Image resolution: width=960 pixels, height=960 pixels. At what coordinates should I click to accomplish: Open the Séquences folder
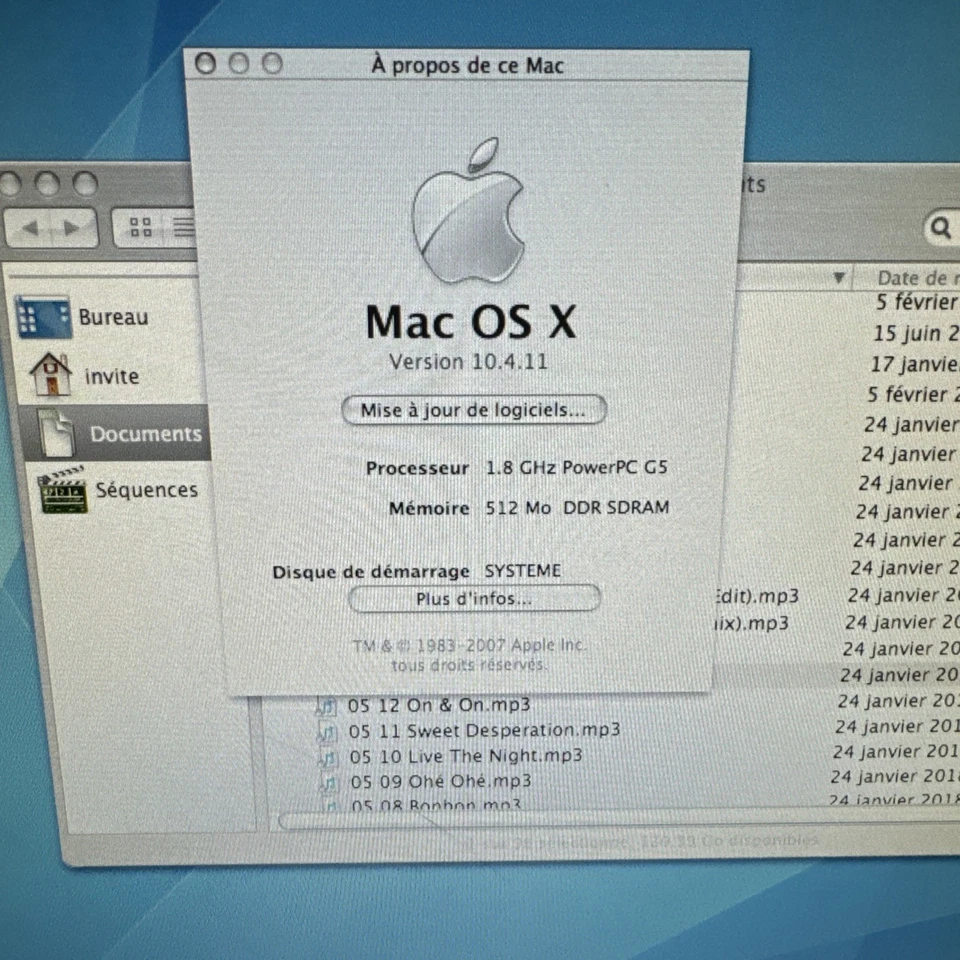tap(148, 490)
